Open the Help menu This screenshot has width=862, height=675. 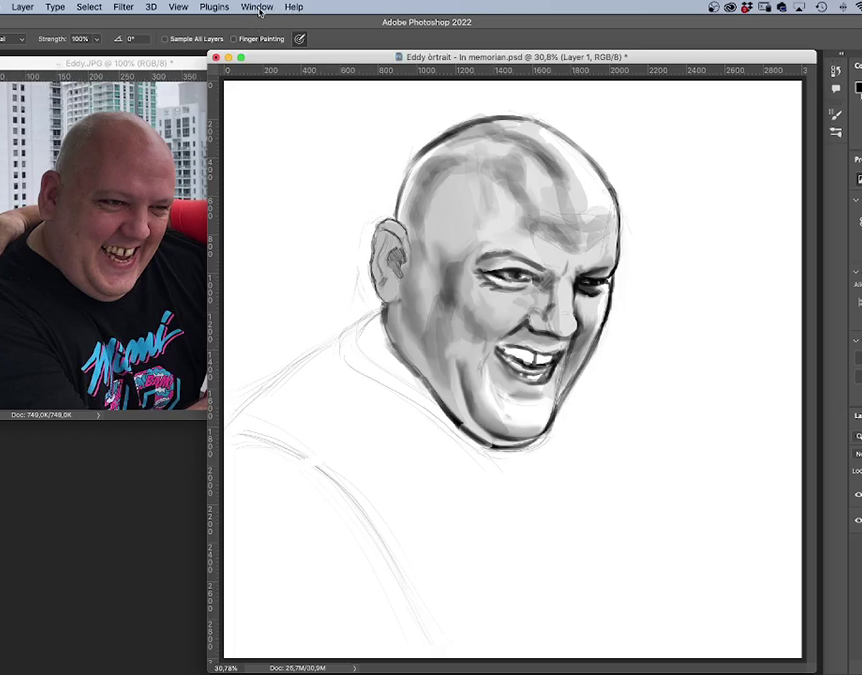(294, 7)
